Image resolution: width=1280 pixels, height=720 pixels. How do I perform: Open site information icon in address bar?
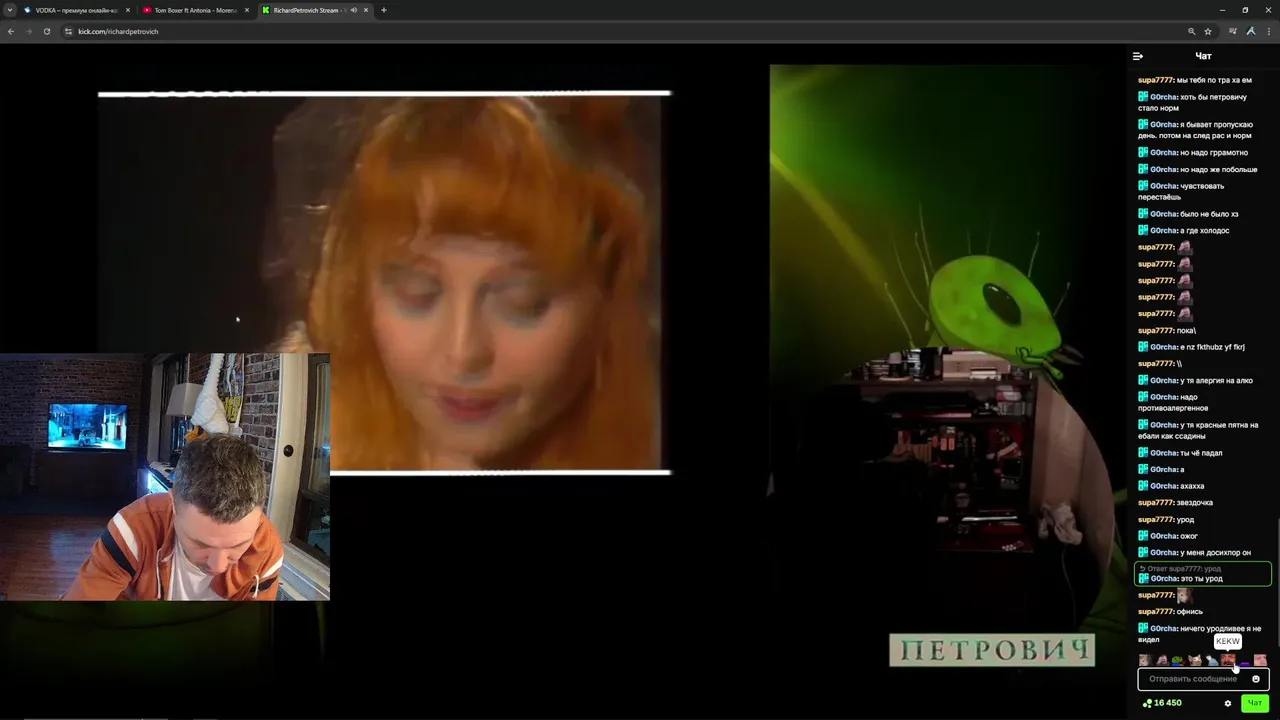[x=68, y=31]
